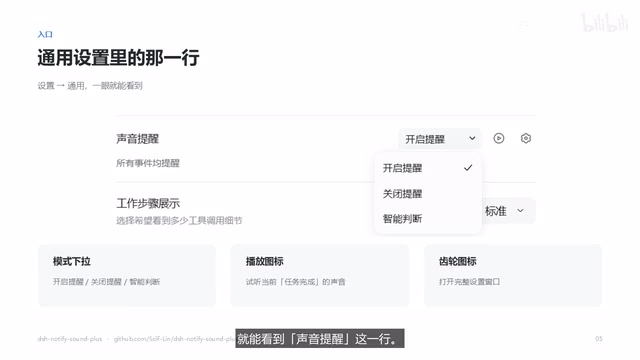Click the github.com footer link text

coord(175,339)
